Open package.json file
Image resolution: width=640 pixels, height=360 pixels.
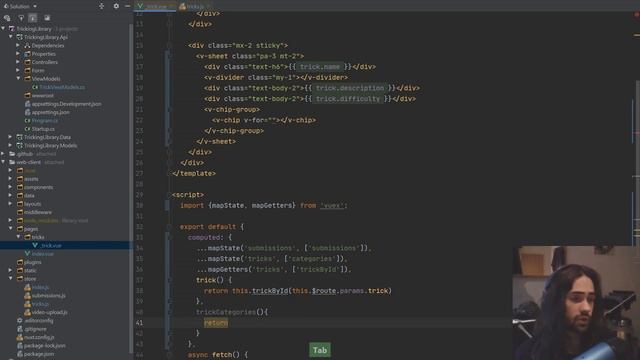coord(39,354)
